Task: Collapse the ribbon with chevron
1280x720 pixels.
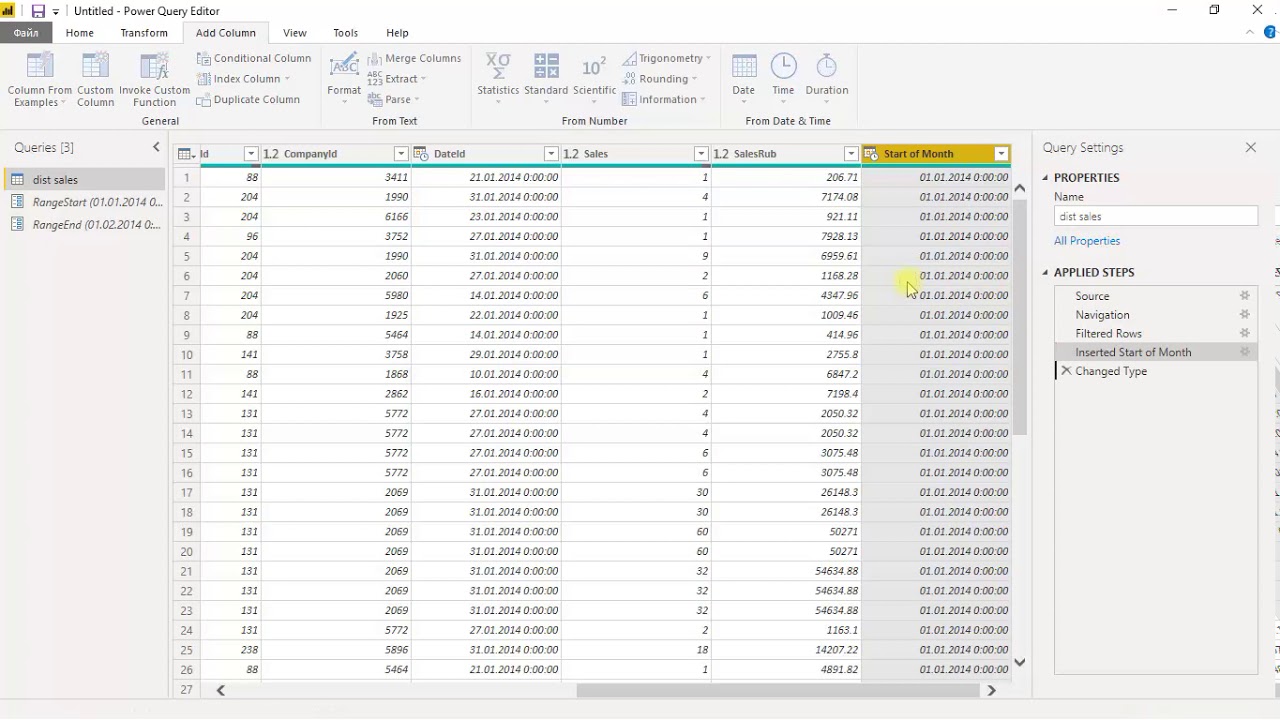Action: point(1250,33)
